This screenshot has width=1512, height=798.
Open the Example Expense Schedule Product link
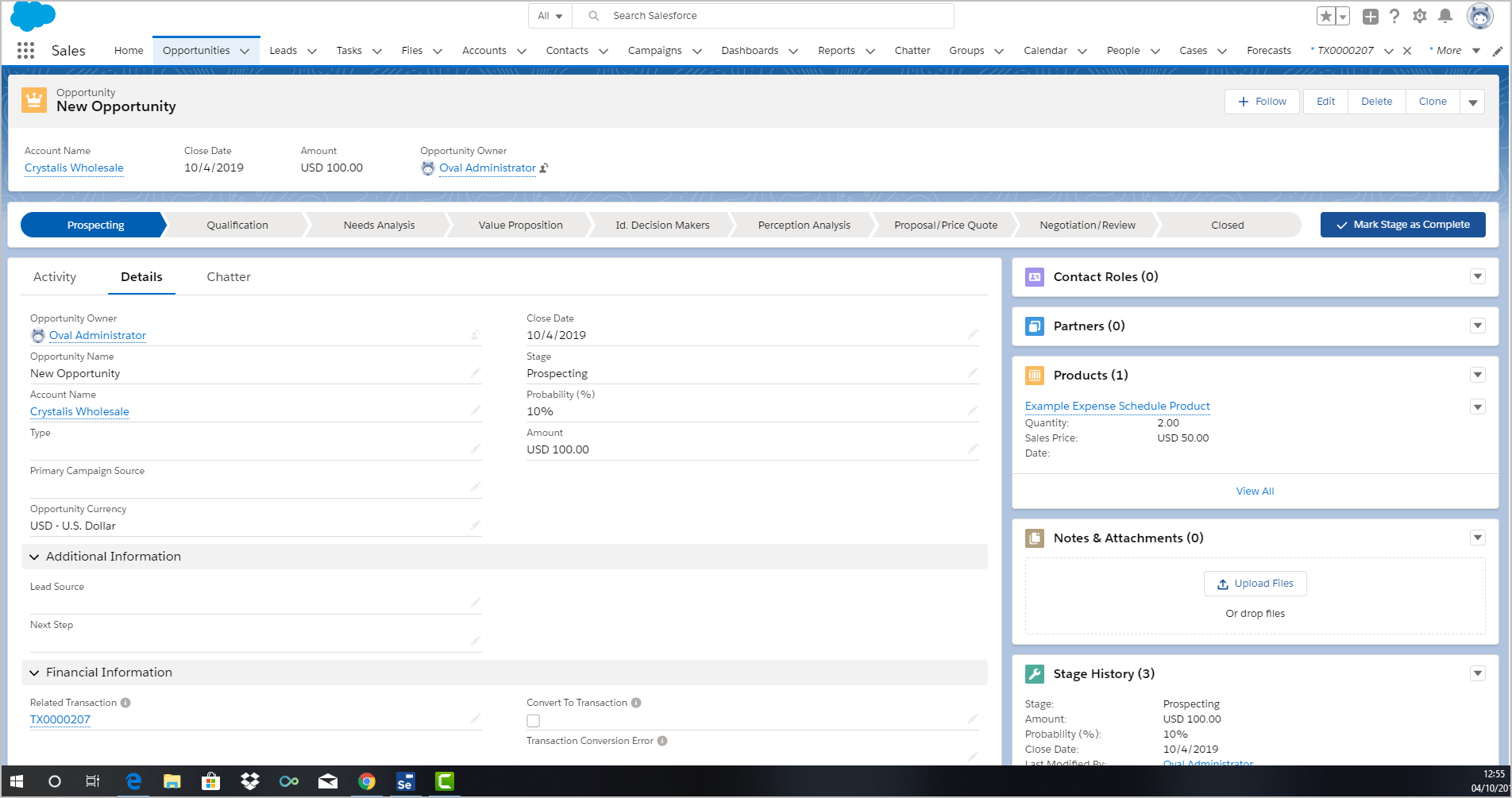pyautogui.click(x=1117, y=407)
